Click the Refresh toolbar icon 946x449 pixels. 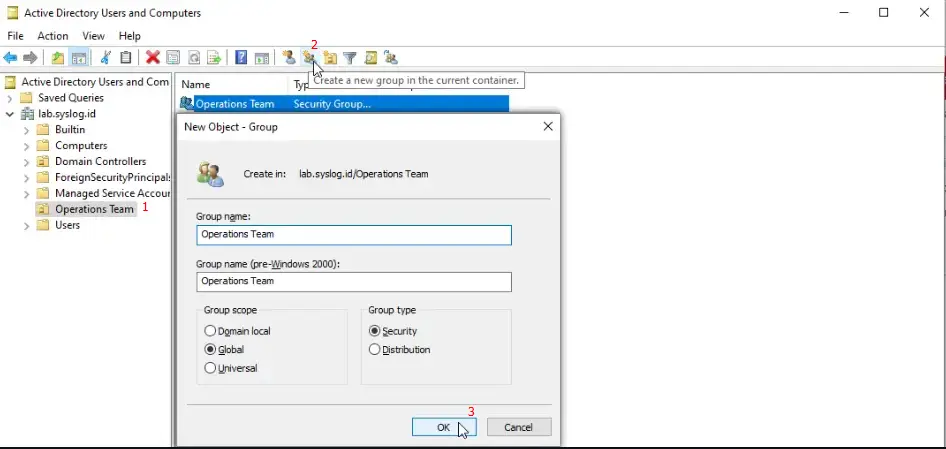(194, 58)
